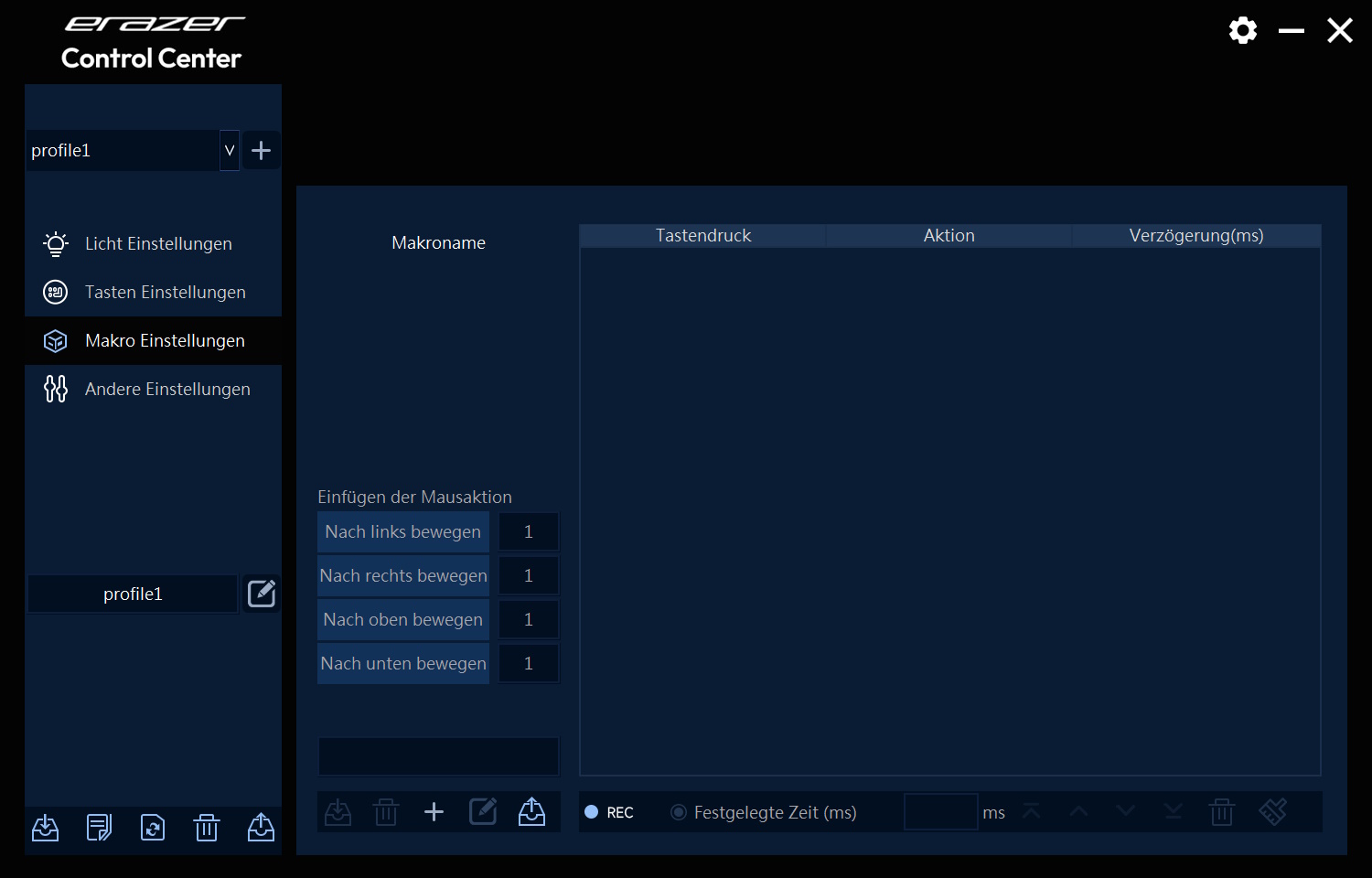Screen dimensions: 1372x878
Task: Click the edit profile1 name pencil icon
Action: [262, 594]
